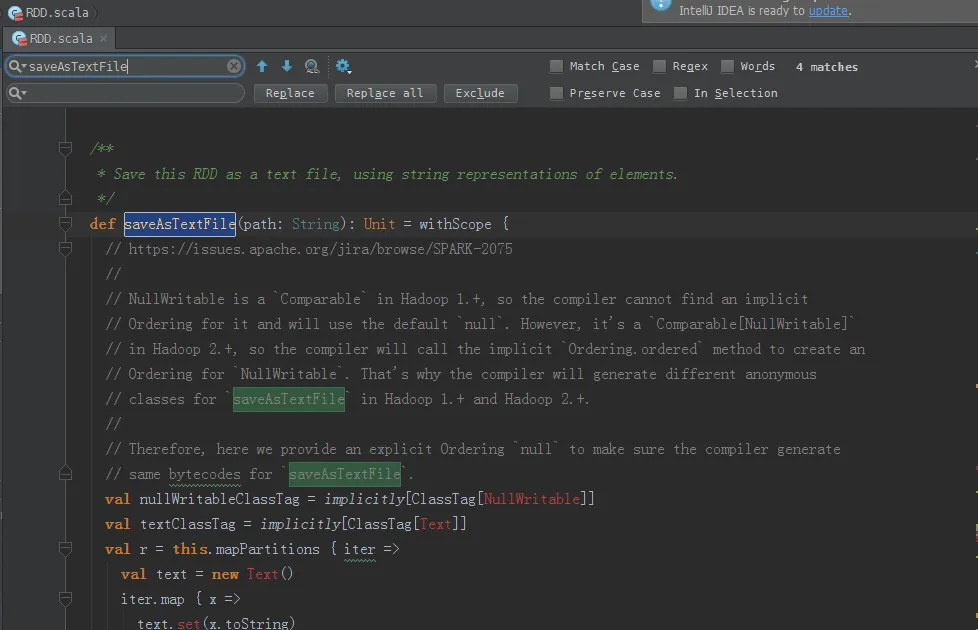Image resolution: width=978 pixels, height=630 pixels.
Task: Click new Text() constructor call
Action: [x=252, y=574]
